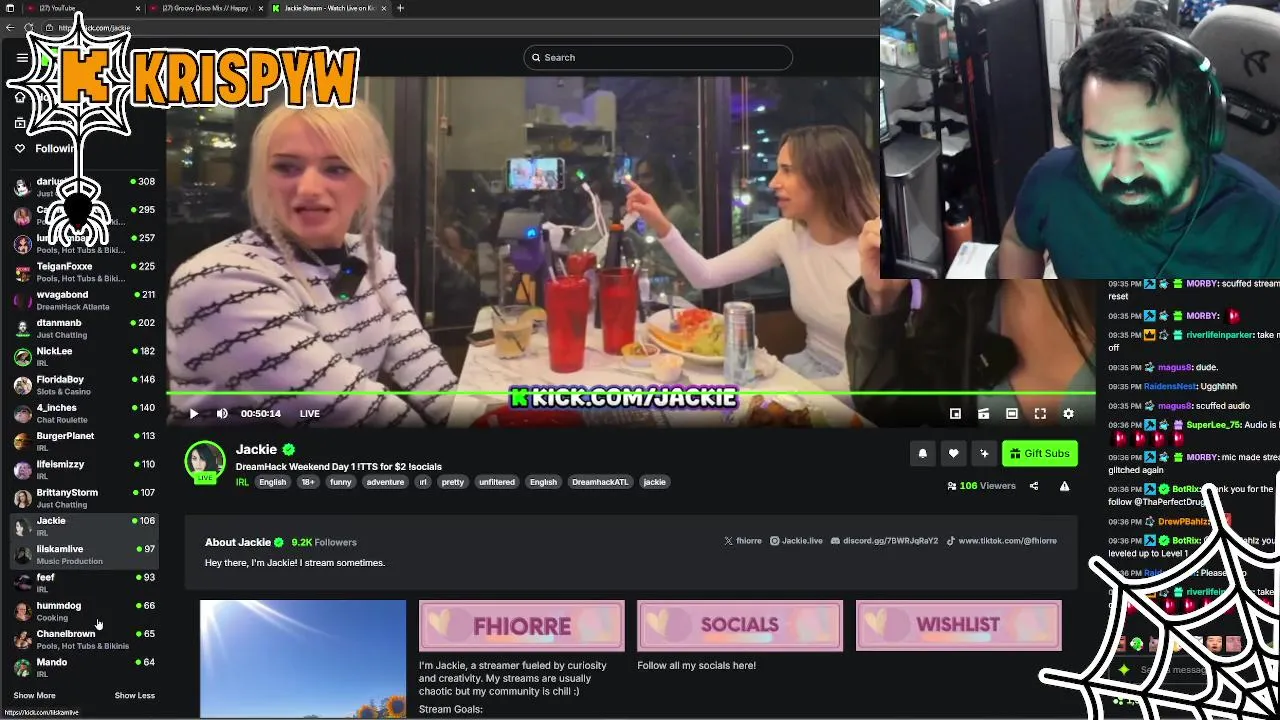Select the unfiltered tag

coord(497,482)
